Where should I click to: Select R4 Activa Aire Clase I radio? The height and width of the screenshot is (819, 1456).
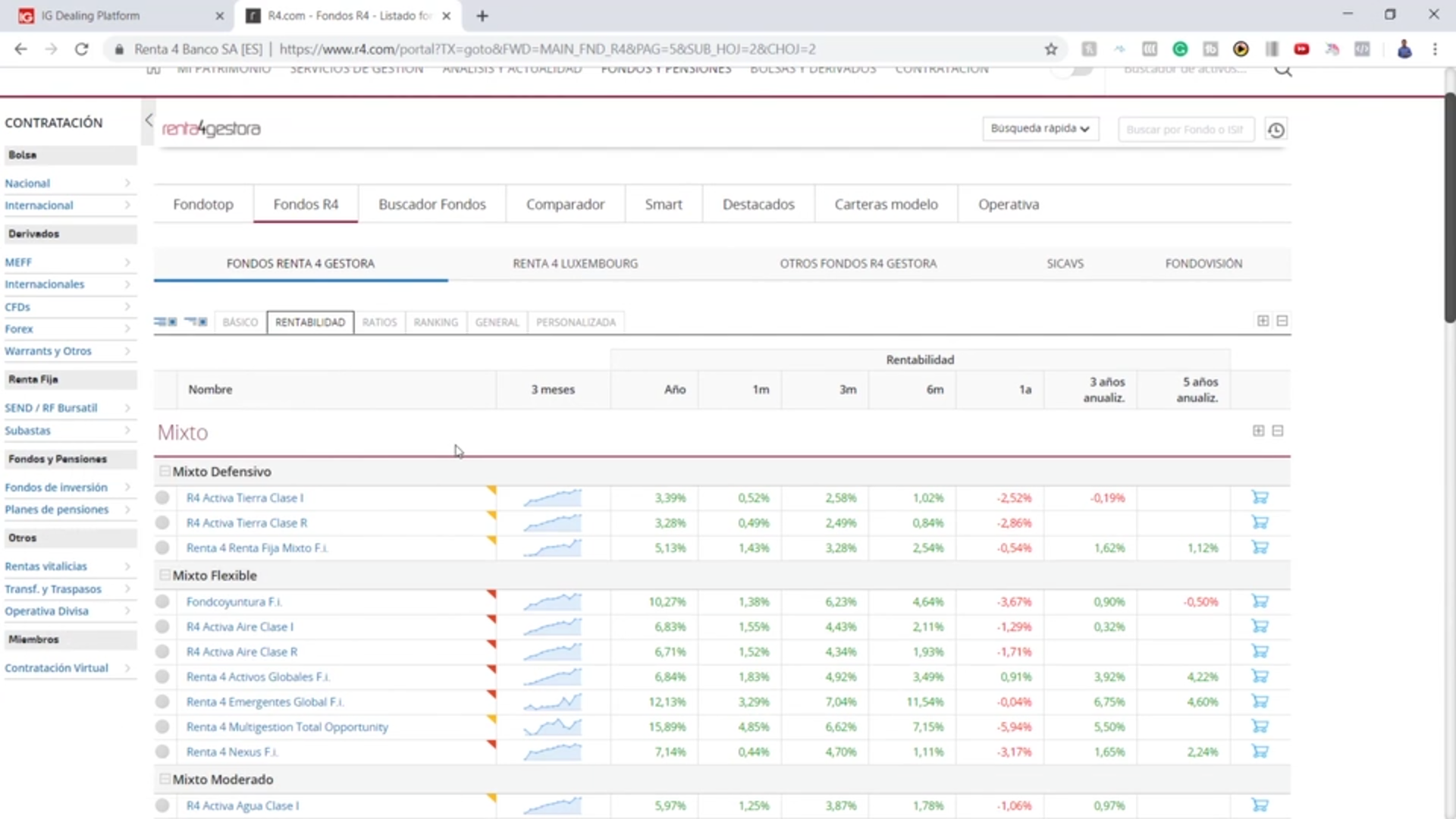pos(162,626)
